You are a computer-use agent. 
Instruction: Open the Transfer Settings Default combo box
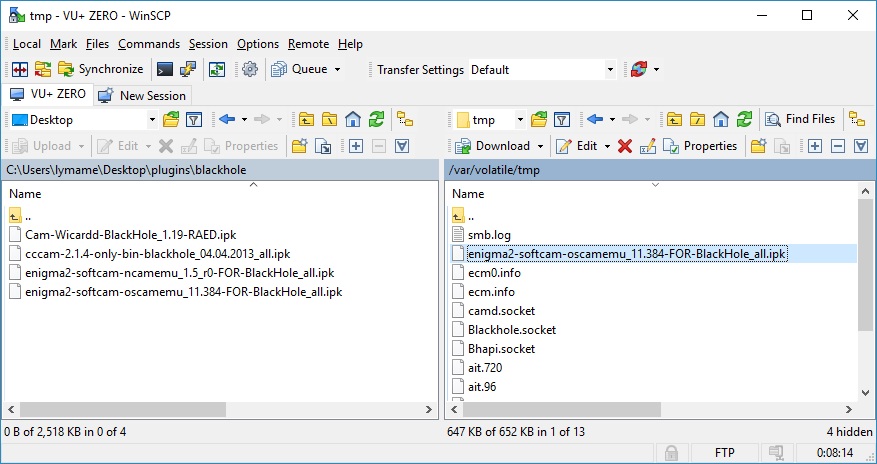click(543, 70)
